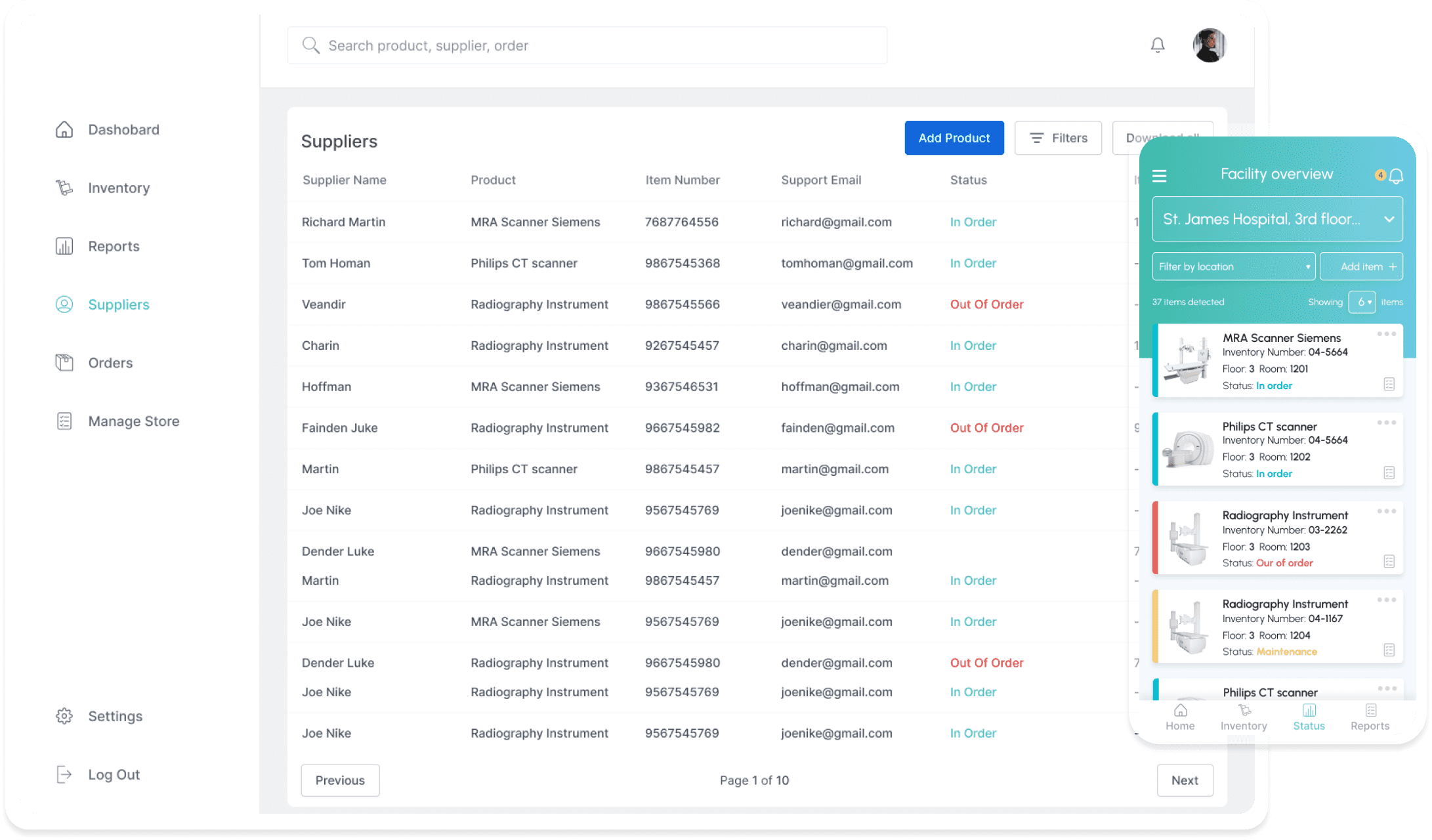The width and height of the screenshot is (1432, 840).
Task: Open Facility overview notification bell
Action: click(1397, 176)
